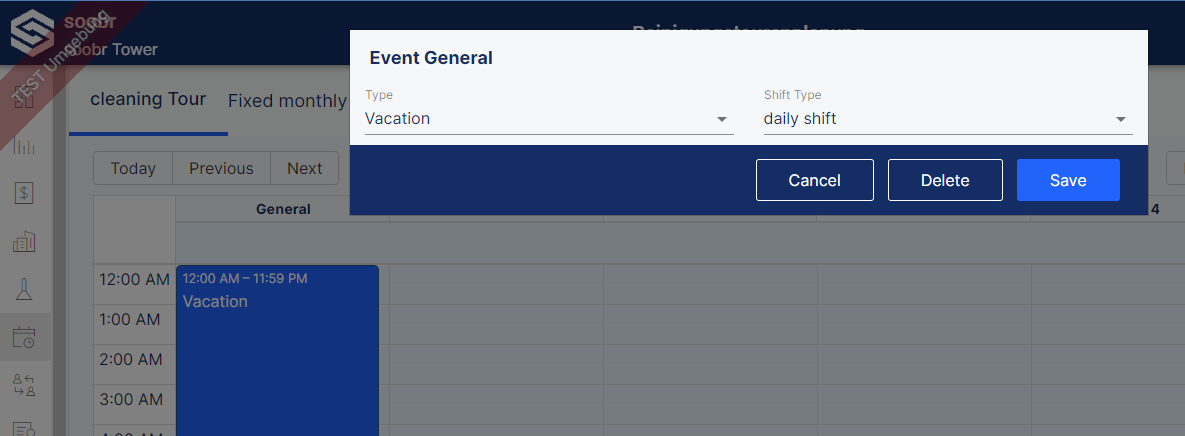1185x436 pixels.
Task: Click the Shift Type dropdown arrow
Action: [1121, 119]
